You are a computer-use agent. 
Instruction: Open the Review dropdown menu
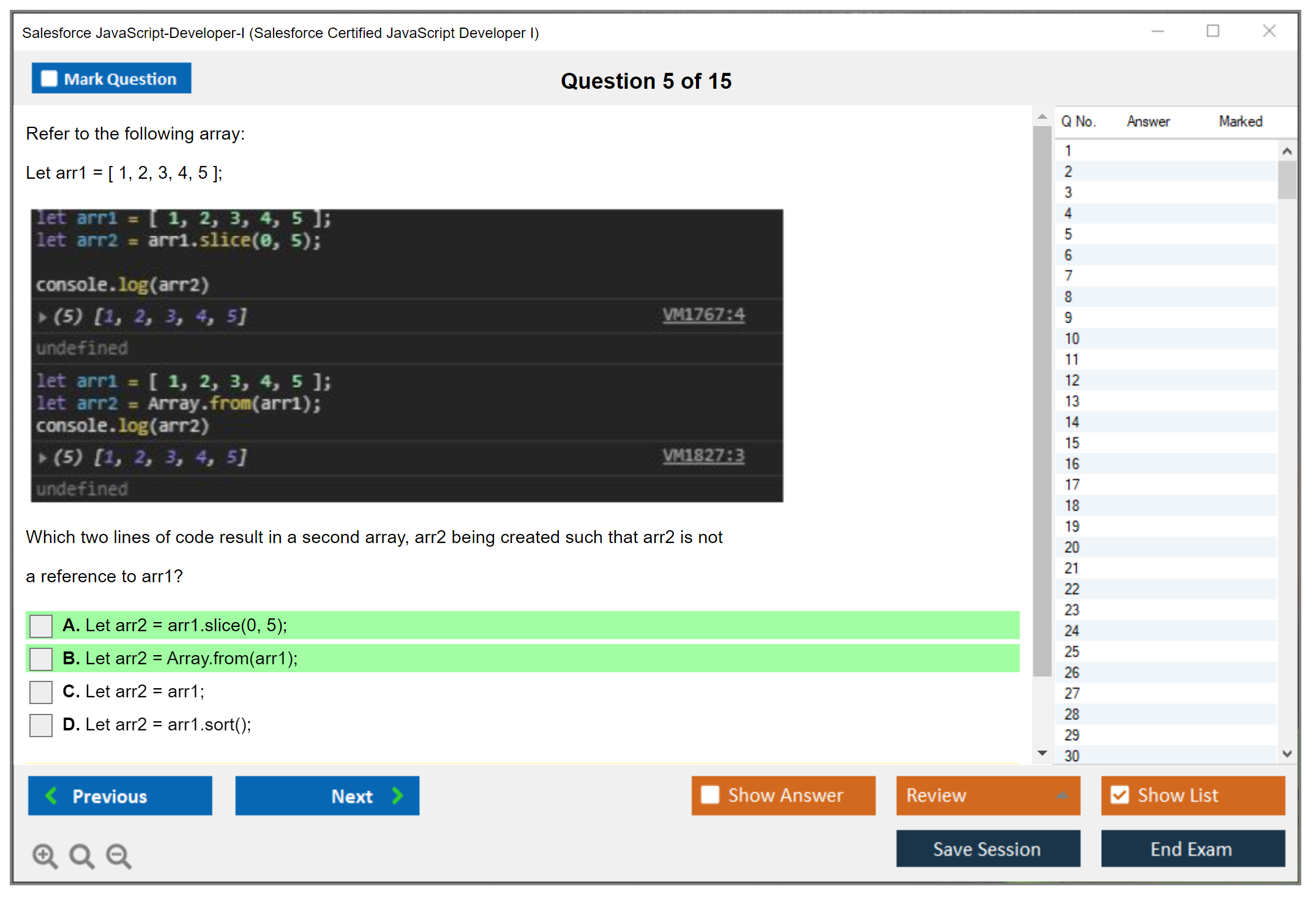click(1061, 795)
